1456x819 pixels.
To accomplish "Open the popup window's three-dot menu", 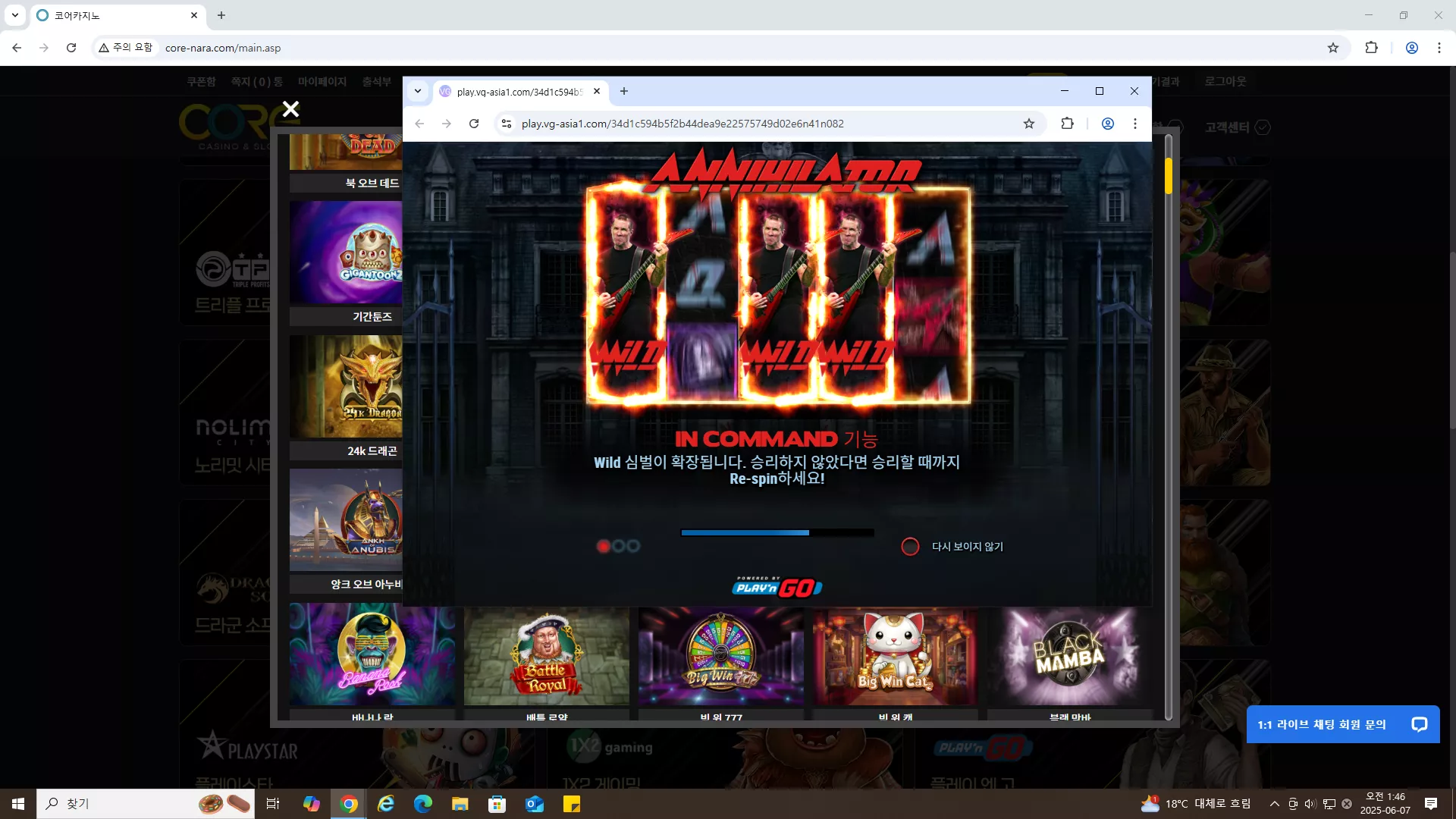I will coord(1135,124).
